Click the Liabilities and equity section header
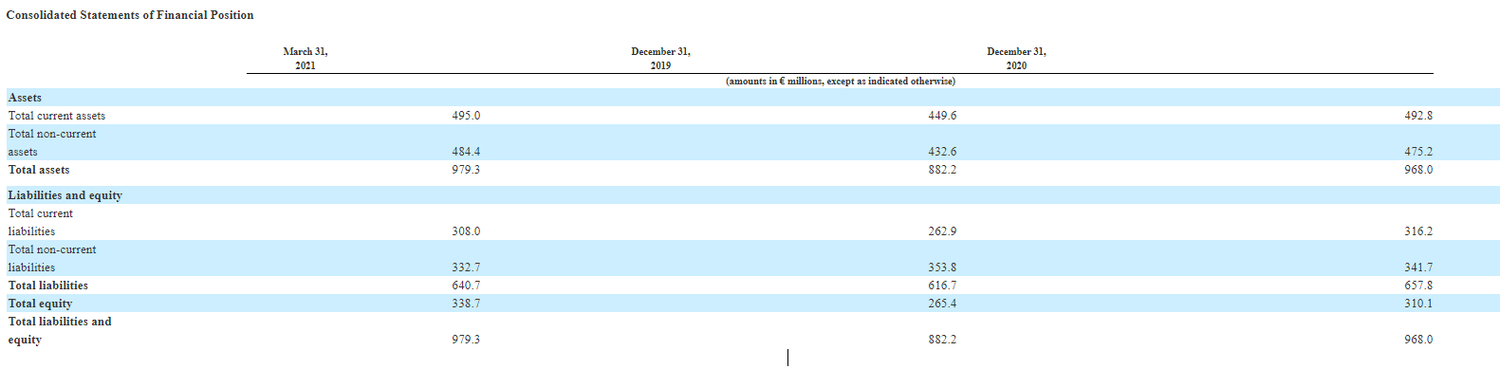Image resolution: width=1500 pixels, height=368 pixels. (65, 195)
